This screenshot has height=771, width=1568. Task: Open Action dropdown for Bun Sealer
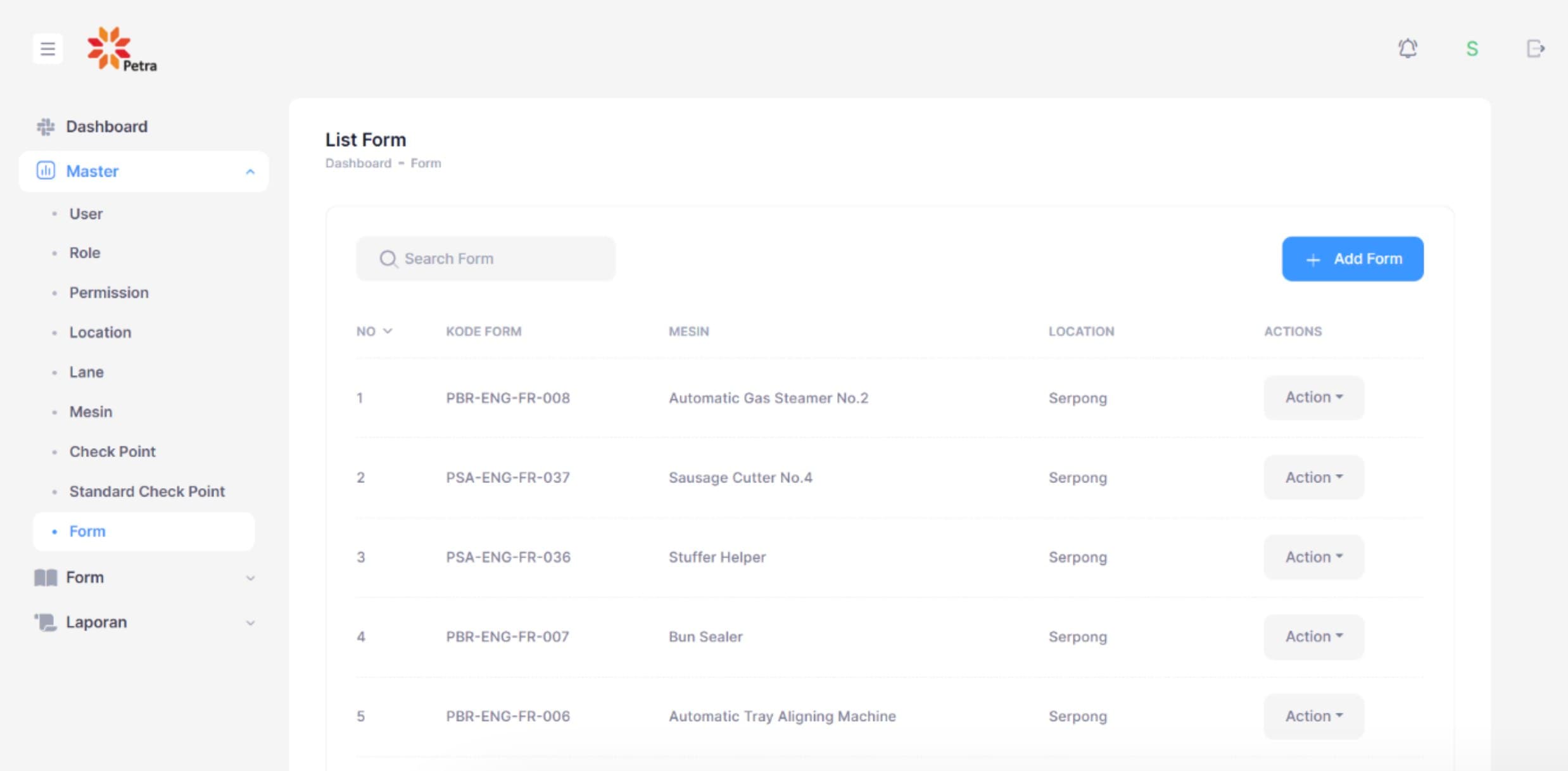coord(1313,637)
